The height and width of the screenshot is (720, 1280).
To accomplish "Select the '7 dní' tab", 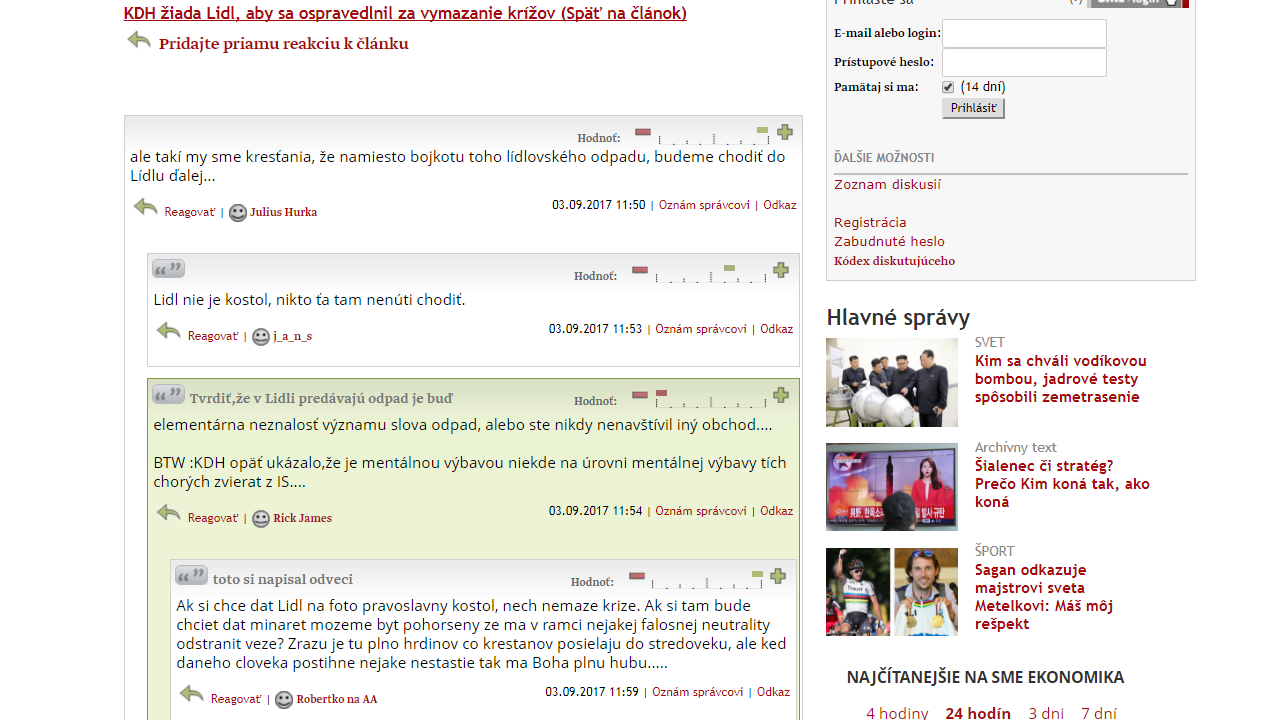I will 1099,713.
